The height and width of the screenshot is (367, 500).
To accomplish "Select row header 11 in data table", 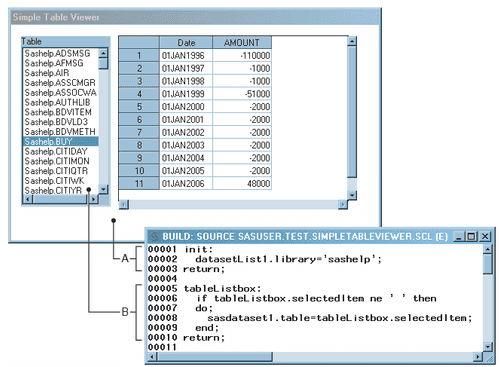I will [x=139, y=183].
